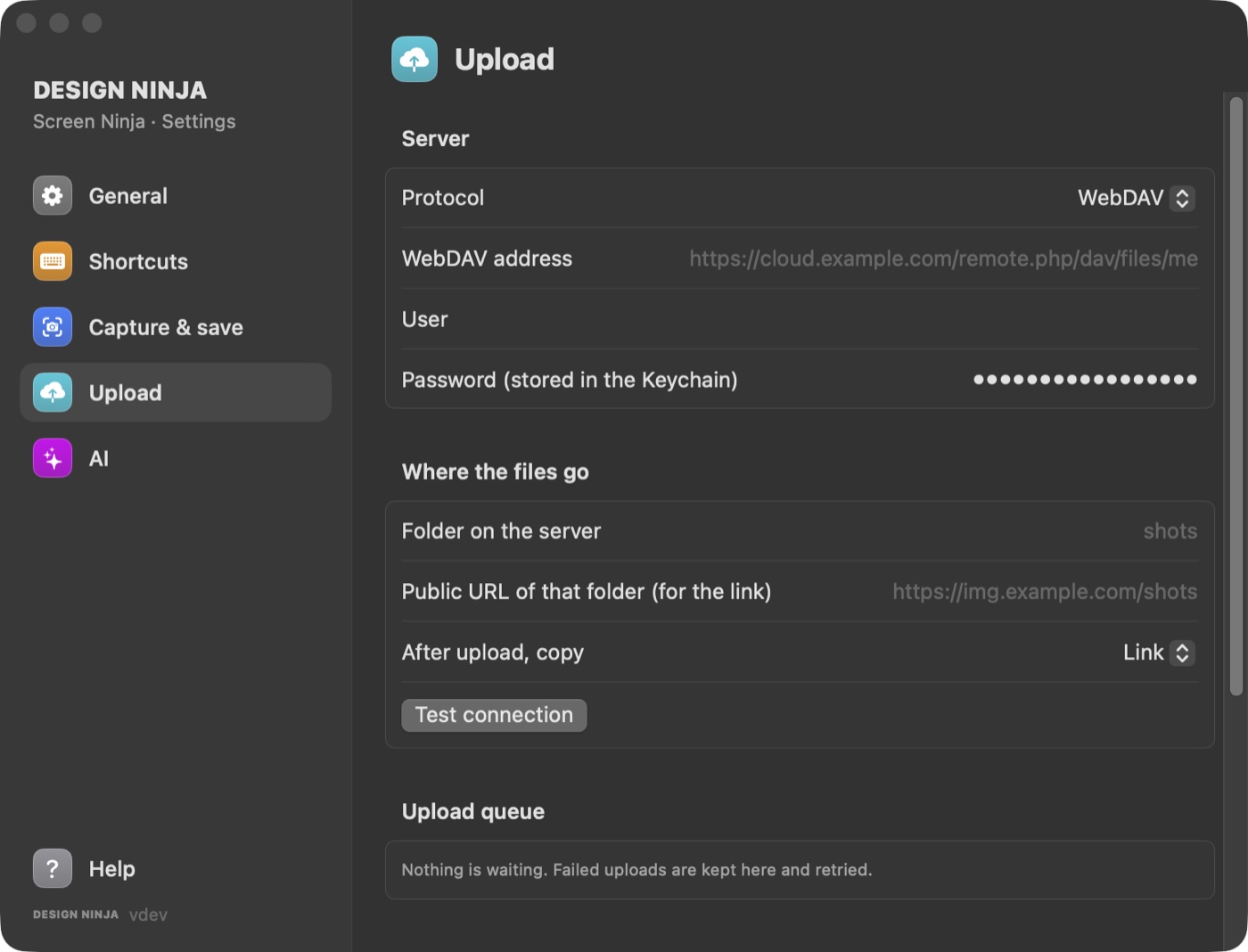
Task: Click the vdev version label
Action: click(x=148, y=915)
